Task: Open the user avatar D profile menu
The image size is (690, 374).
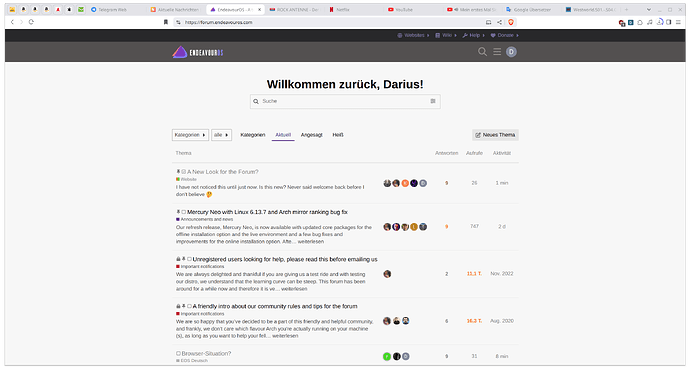Action: [511, 52]
